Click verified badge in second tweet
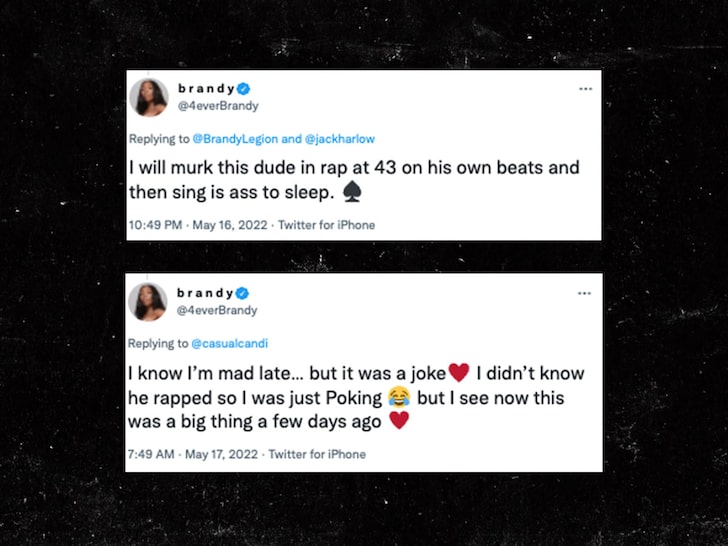Viewport: 728px width, 546px height. (242, 293)
